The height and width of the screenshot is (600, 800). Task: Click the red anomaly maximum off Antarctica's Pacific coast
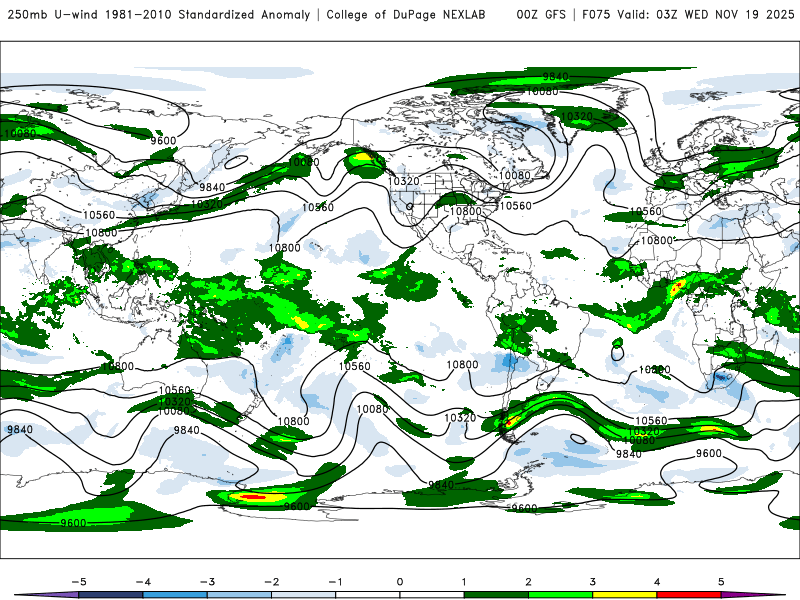253,496
